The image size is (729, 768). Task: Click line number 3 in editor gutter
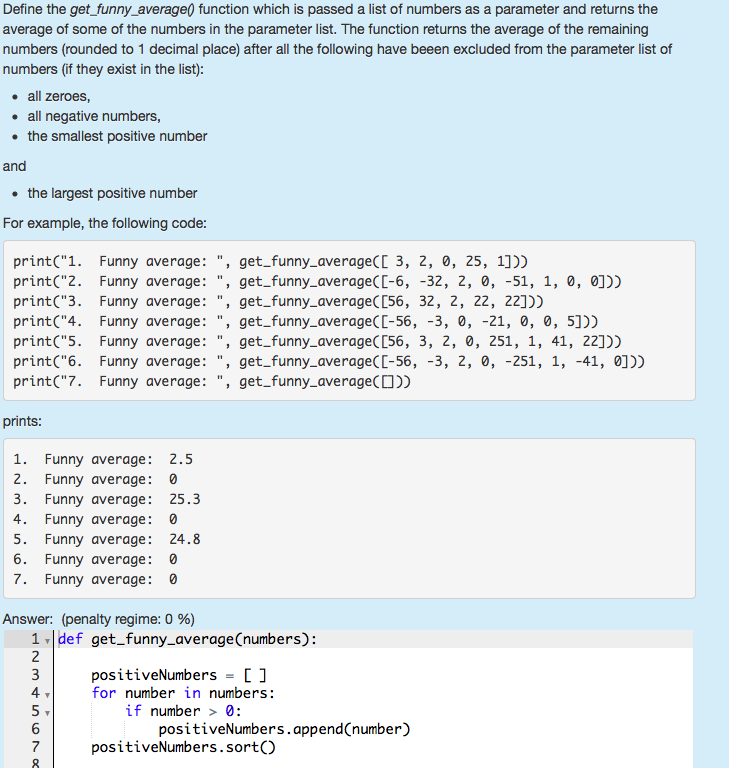35,675
